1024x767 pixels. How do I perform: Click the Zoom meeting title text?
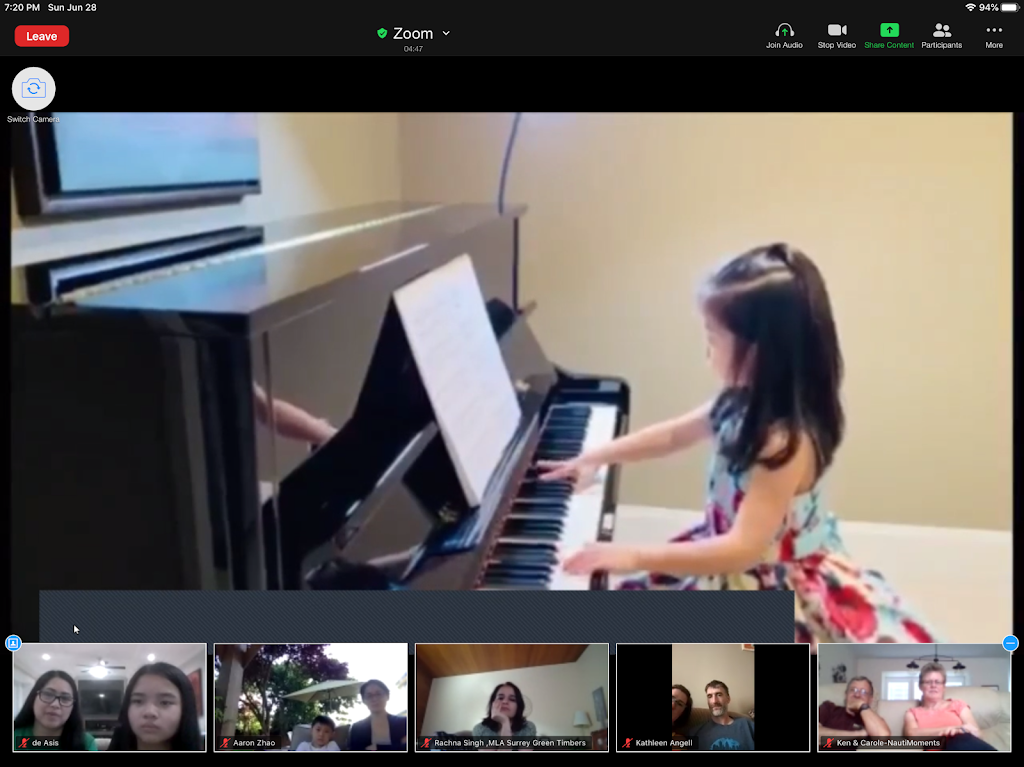point(413,33)
